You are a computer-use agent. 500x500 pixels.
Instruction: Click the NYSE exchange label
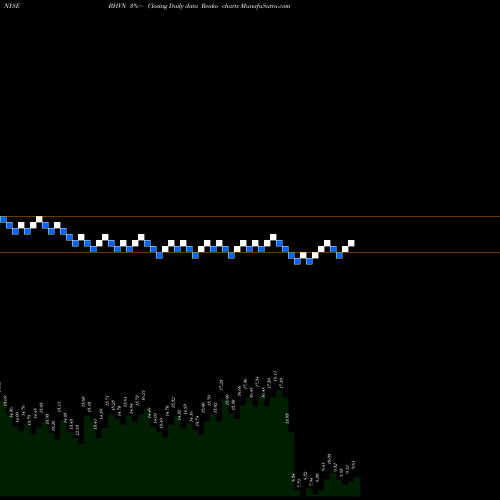click(x=11, y=6)
